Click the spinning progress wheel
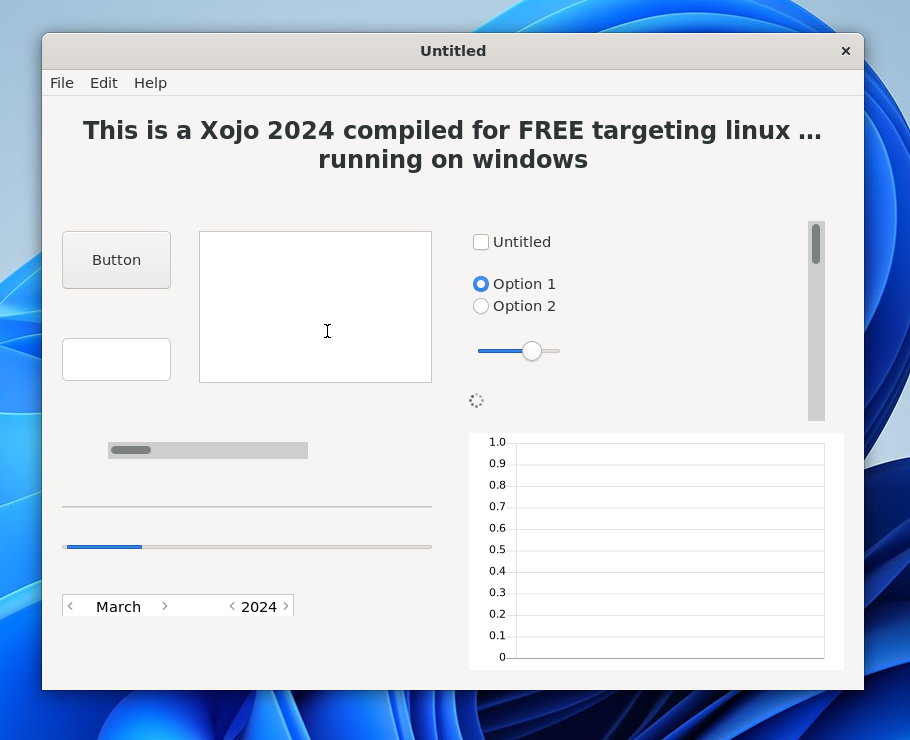910x740 pixels. pos(476,400)
